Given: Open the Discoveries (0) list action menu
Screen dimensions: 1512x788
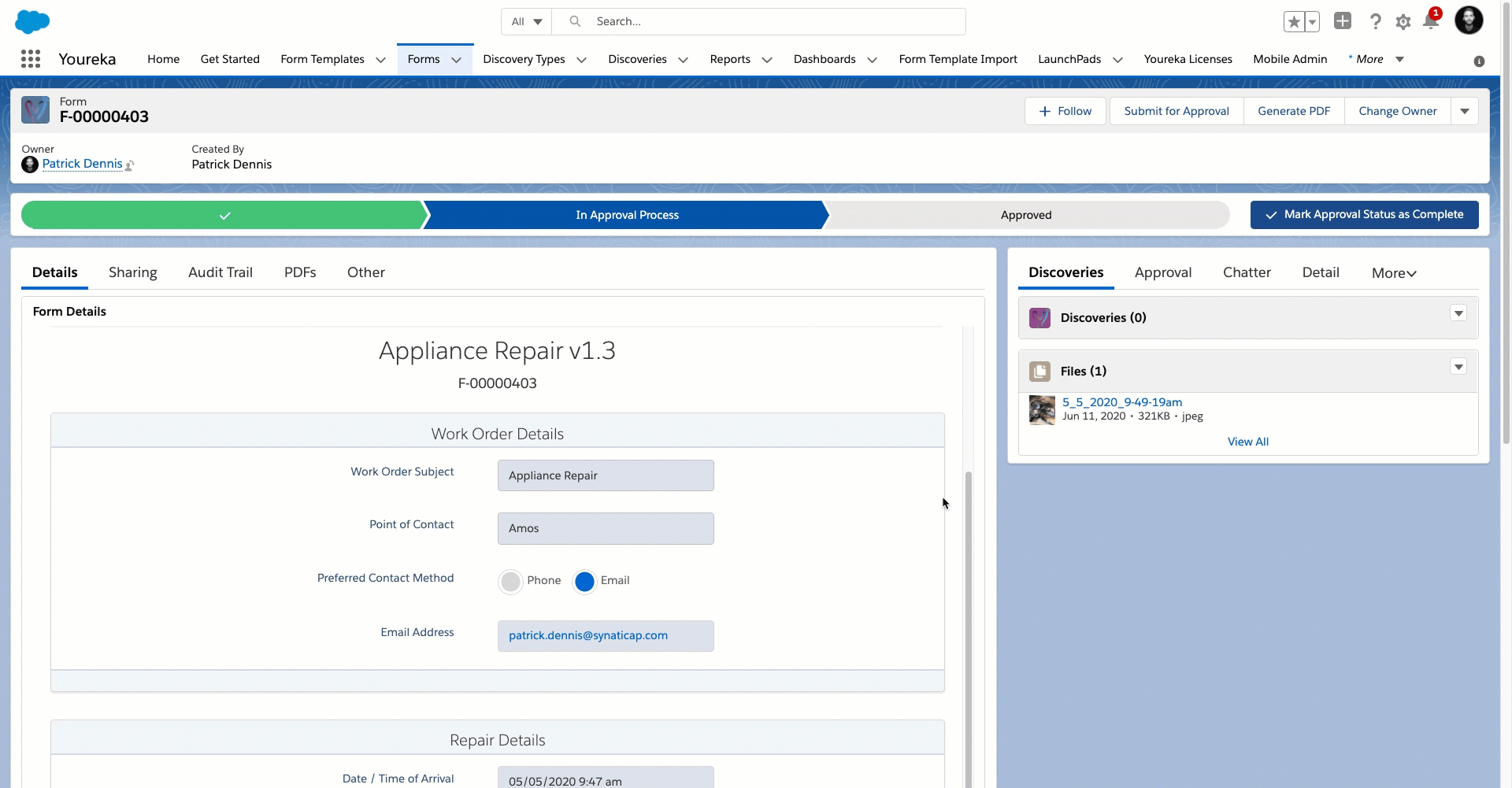Looking at the screenshot, I should coord(1458,313).
